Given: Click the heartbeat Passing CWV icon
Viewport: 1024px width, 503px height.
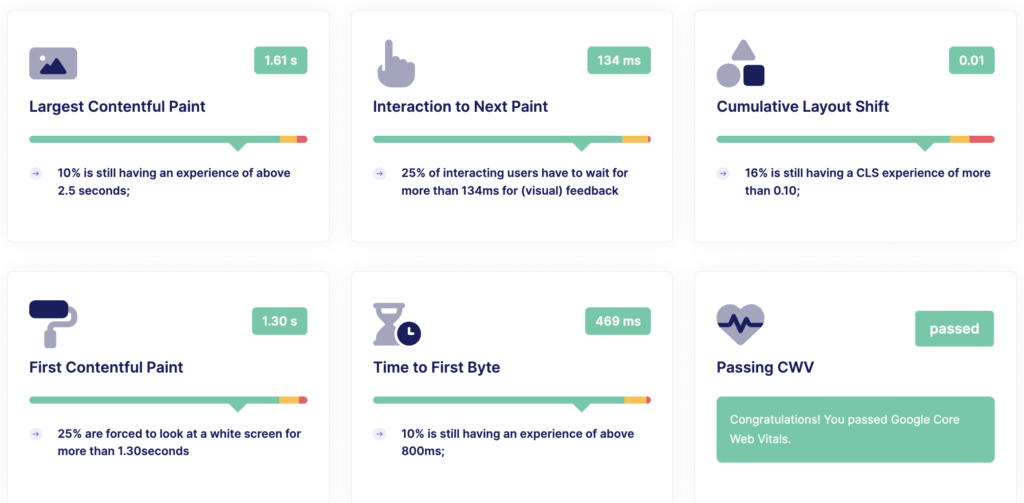Looking at the screenshot, I should pyautogui.click(x=741, y=325).
